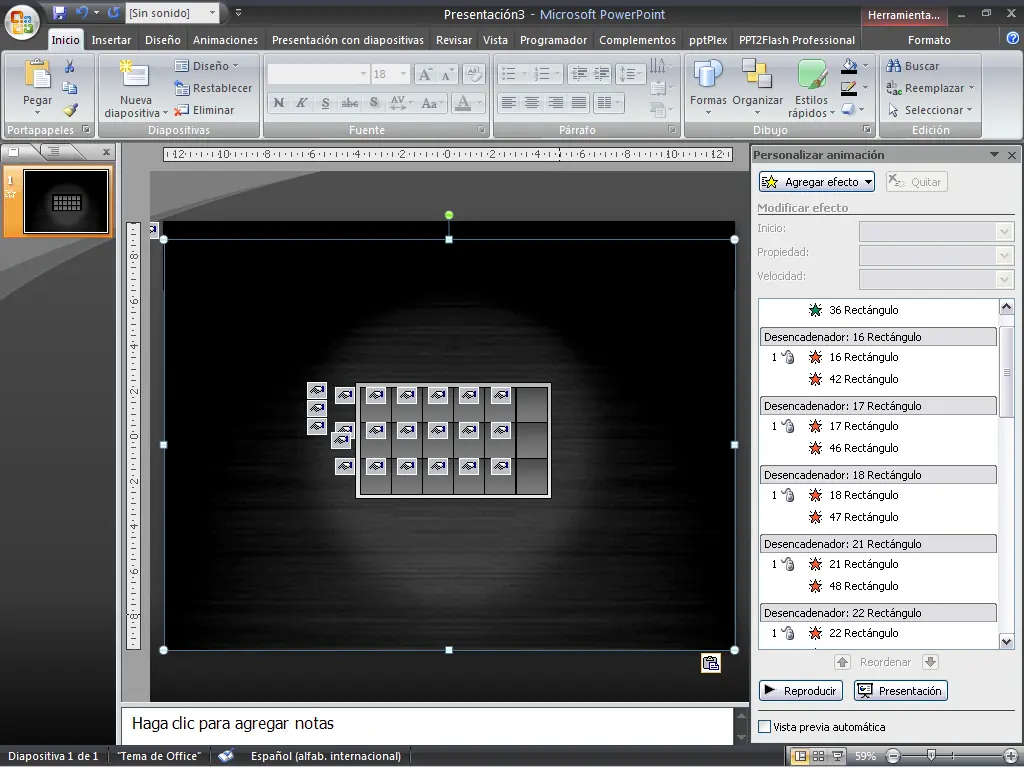Click the Quitar effect button
The image size is (1024, 768).
[x=916, y=182]
